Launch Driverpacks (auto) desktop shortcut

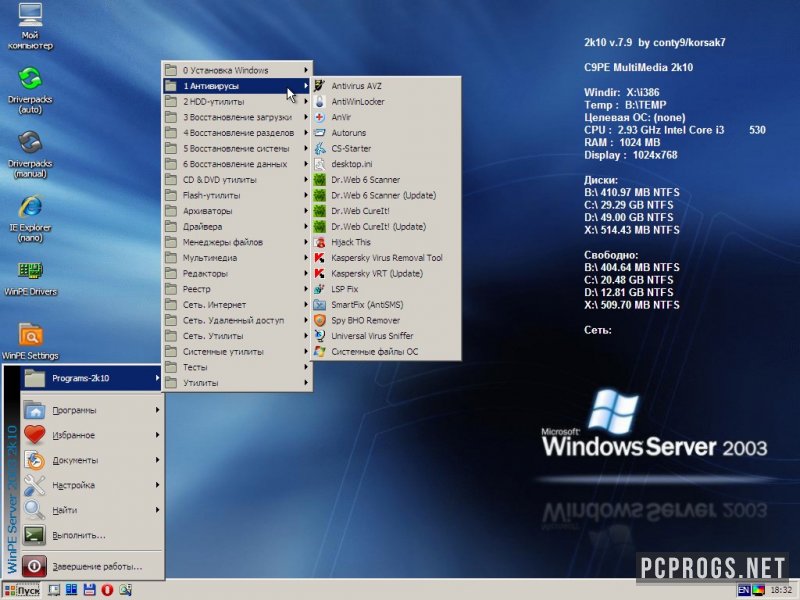coord(30,90)
